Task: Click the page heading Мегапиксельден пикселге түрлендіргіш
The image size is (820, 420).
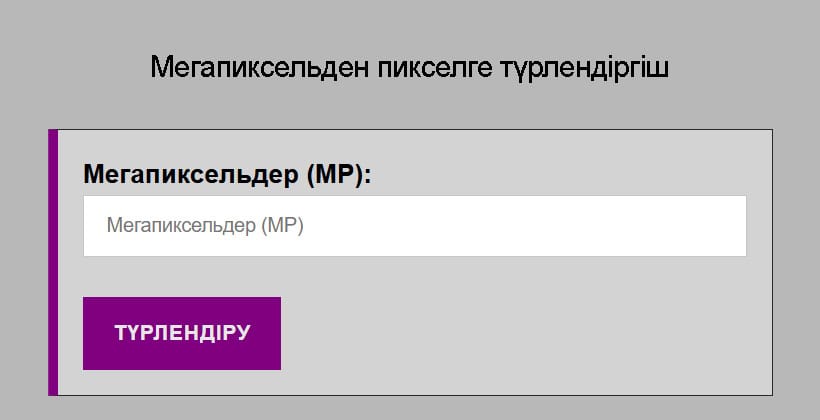Action: [x=410, y=68]
